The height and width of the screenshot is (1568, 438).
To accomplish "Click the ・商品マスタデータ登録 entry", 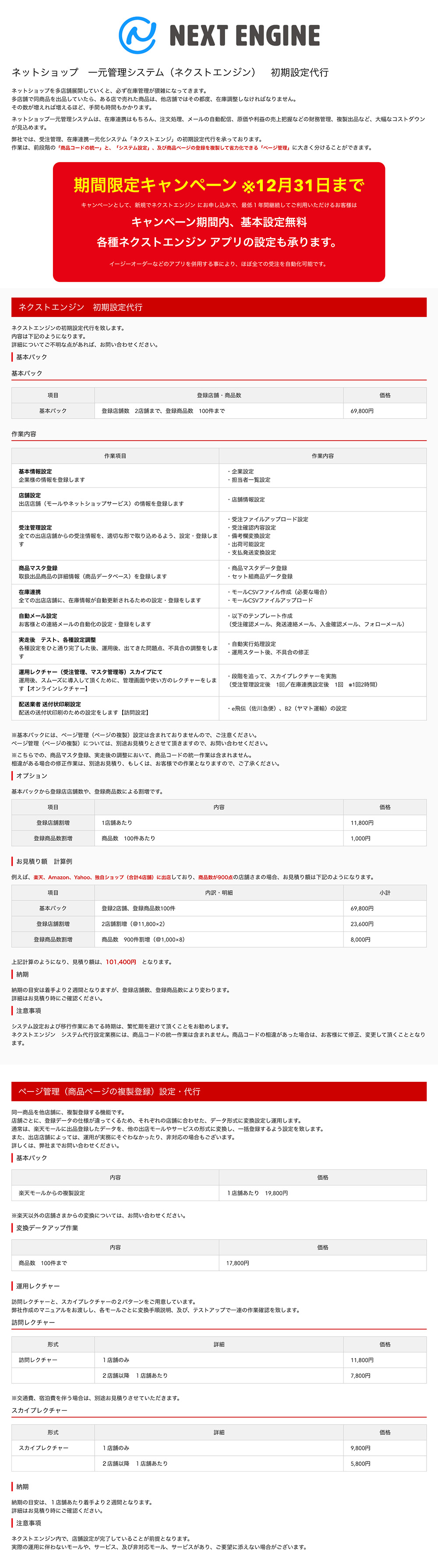I will point(257,568).
